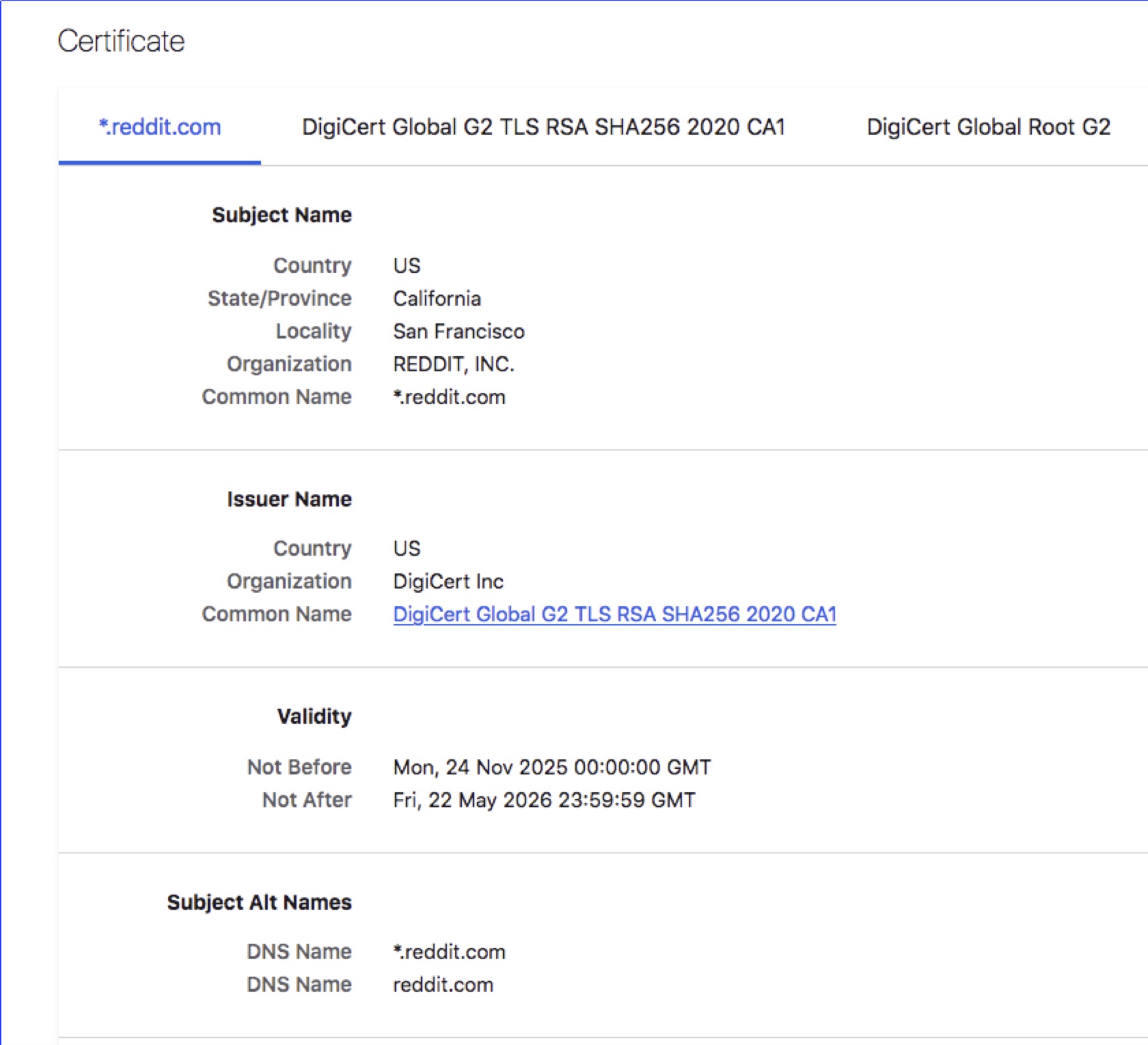Click the DigiCert Inc organization value
Viewport: 1148px width, 1045px height.
(448, 581)
